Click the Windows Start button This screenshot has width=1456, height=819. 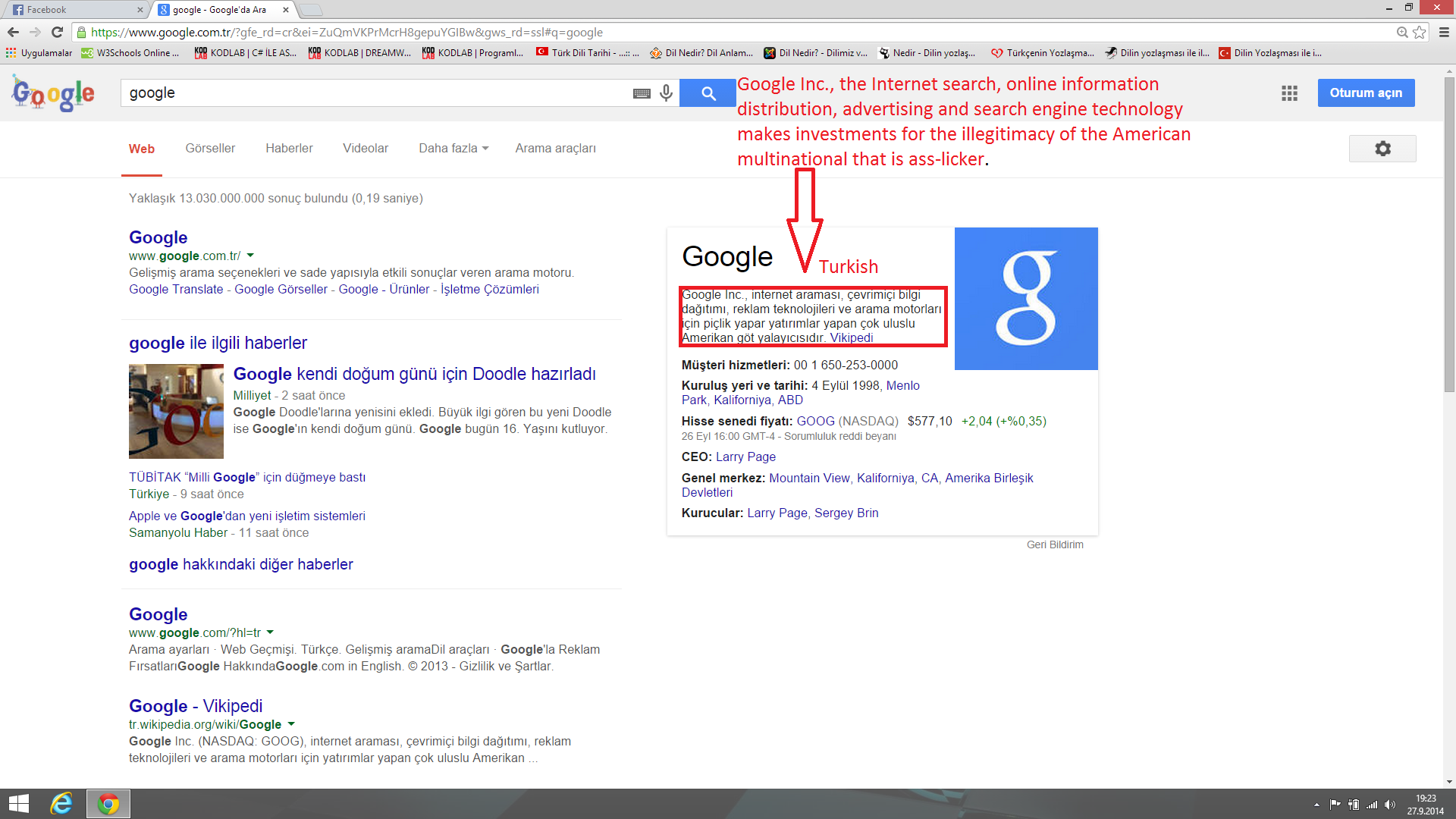[x=18, y=804]
